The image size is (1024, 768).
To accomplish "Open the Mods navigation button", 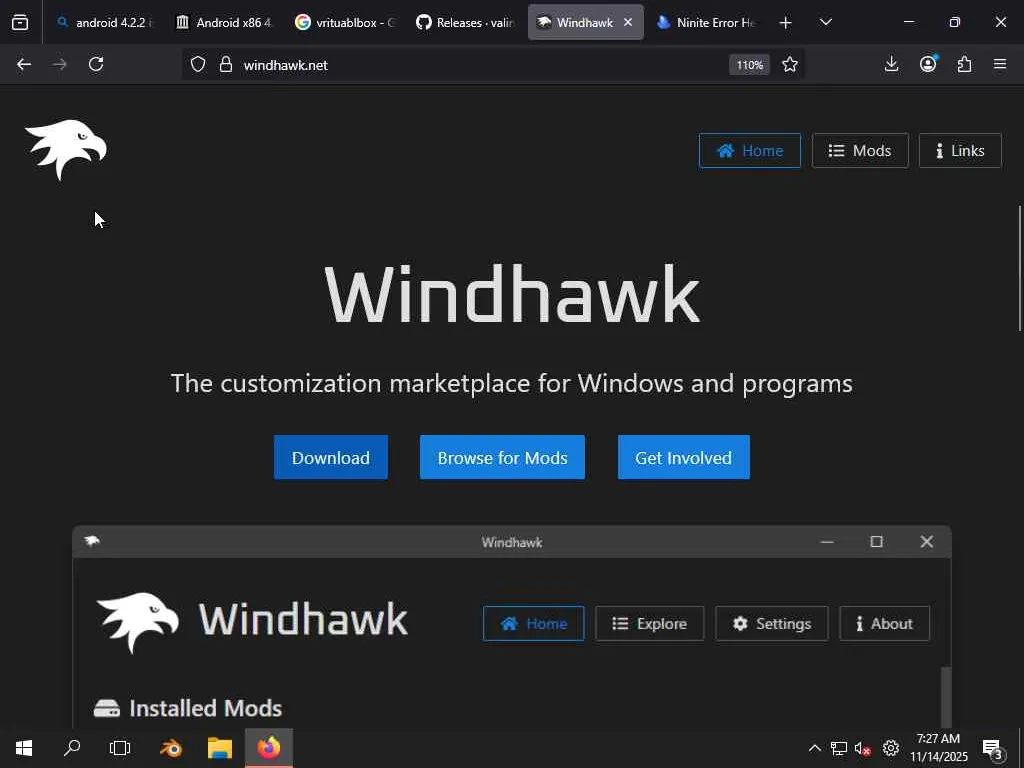I will click(x=860, y=151).
